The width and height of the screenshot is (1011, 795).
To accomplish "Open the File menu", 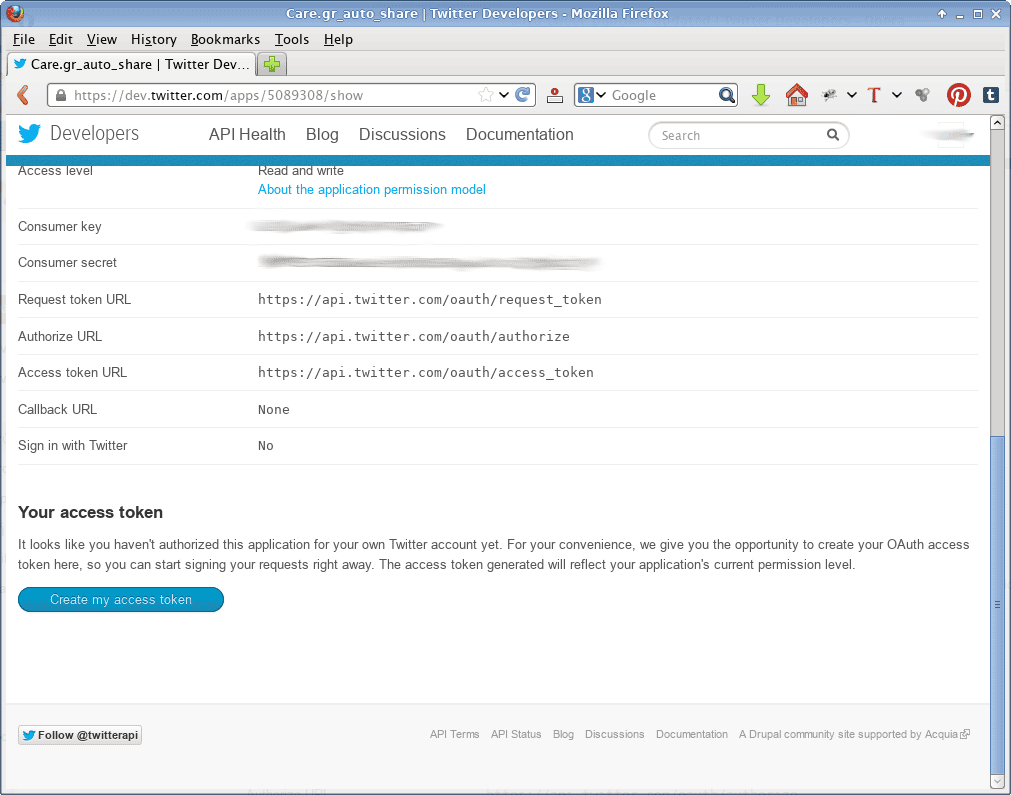I will click(24, 39).
